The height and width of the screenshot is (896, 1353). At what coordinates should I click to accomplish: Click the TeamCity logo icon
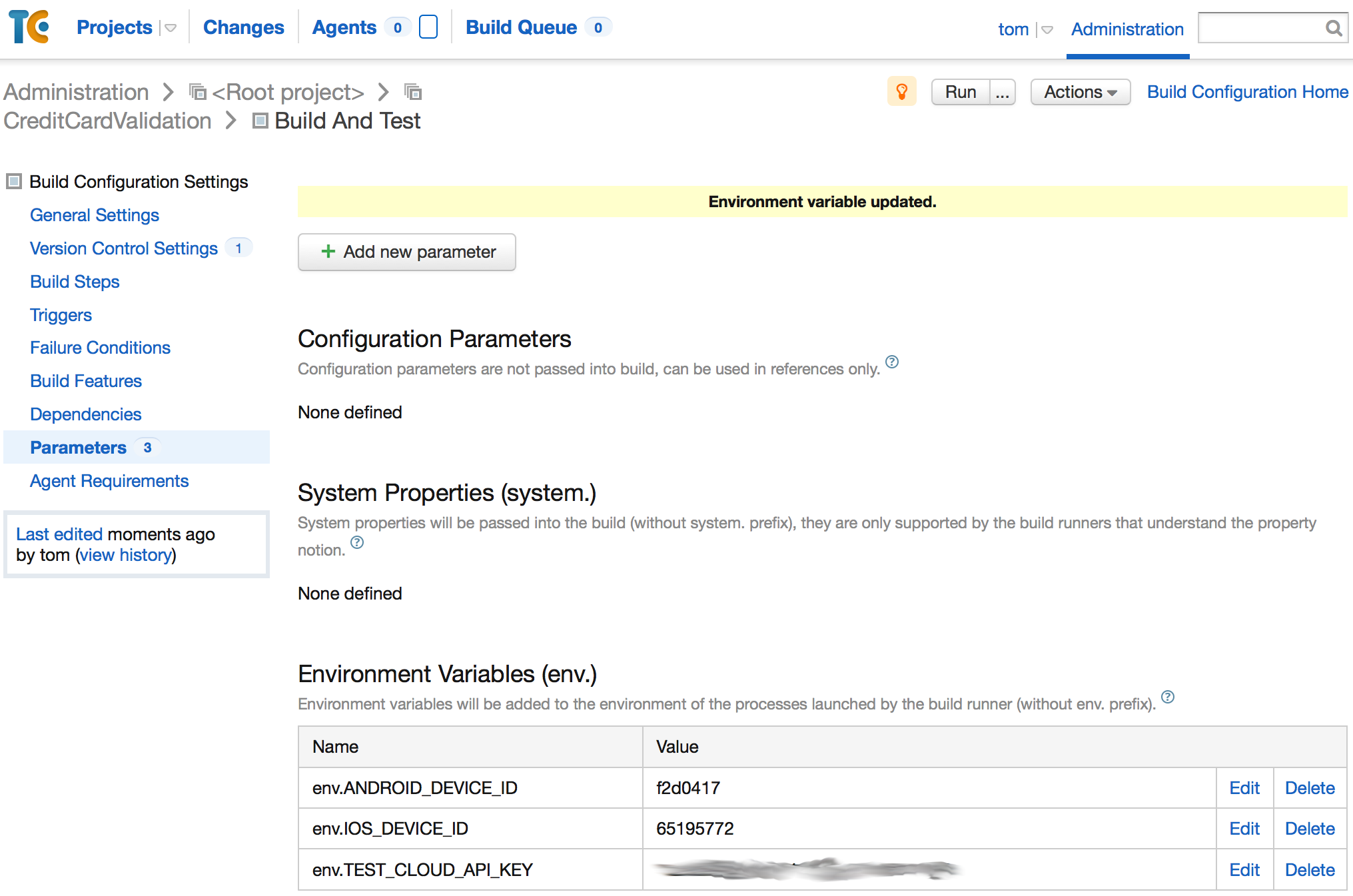tap(30, 26)
